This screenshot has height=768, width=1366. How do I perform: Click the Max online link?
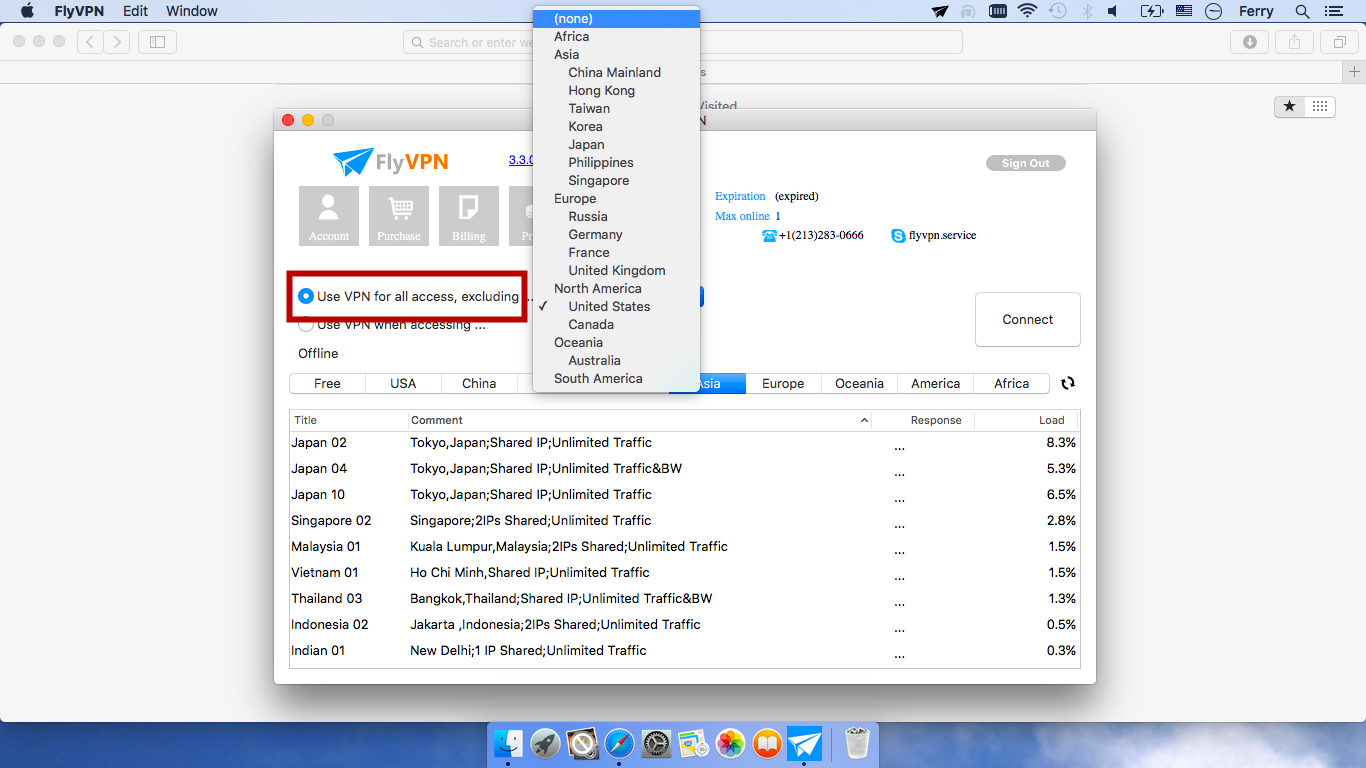click(742, 216)
